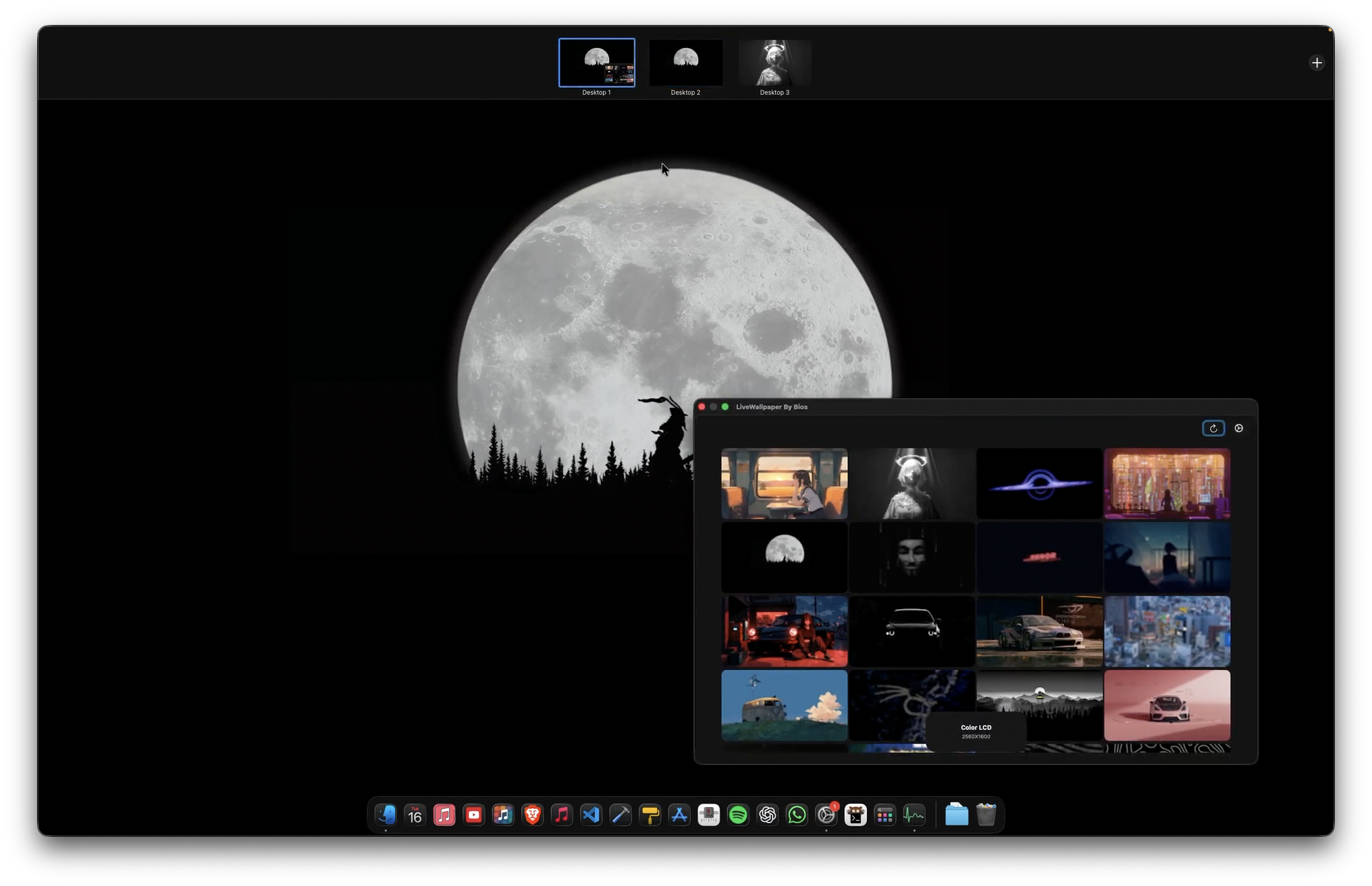
Task: Open ChatGPT from the dock
Action: [768, 815]
